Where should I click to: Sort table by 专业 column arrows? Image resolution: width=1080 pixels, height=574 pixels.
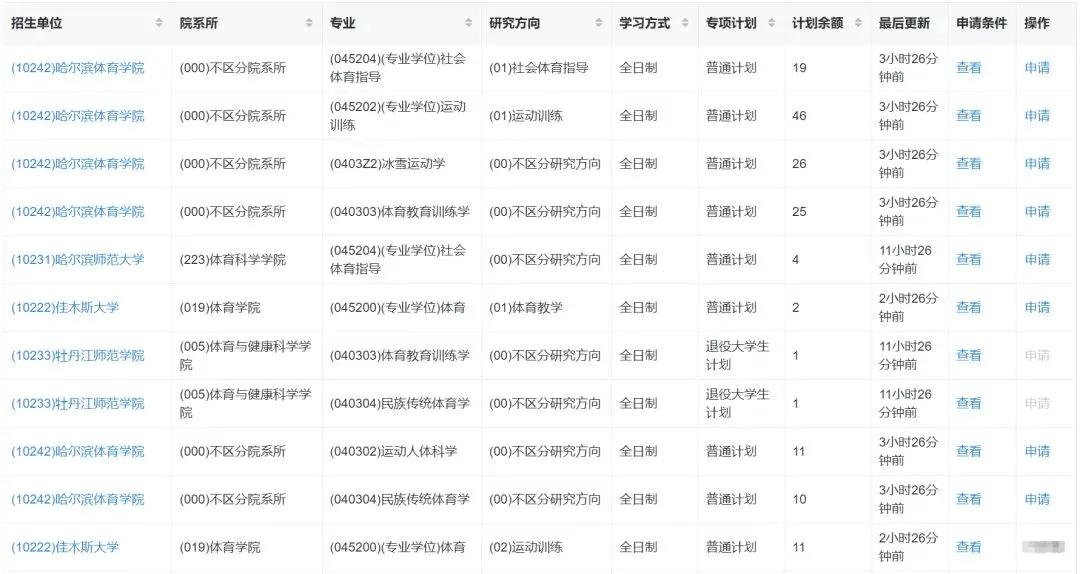[468, 23]
